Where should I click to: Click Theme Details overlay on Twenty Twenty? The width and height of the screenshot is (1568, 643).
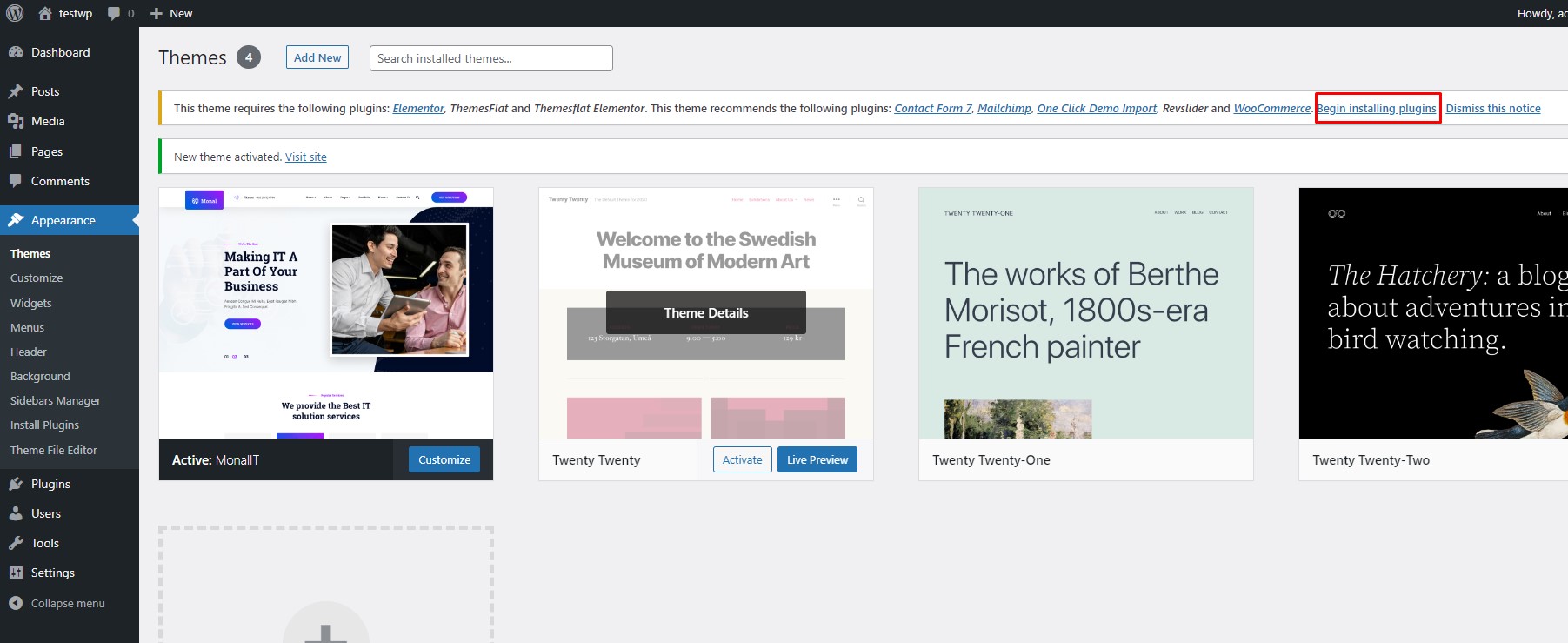point(706,312)
